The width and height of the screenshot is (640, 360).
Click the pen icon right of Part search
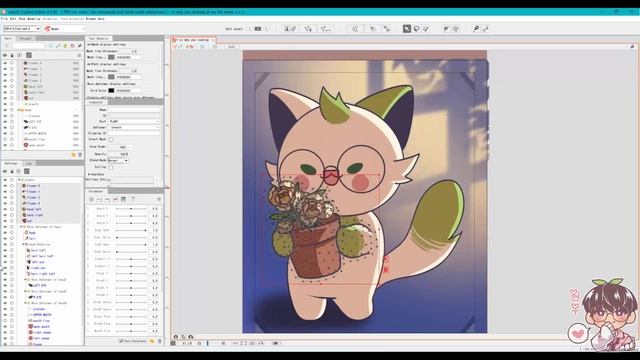coord(80,46)
